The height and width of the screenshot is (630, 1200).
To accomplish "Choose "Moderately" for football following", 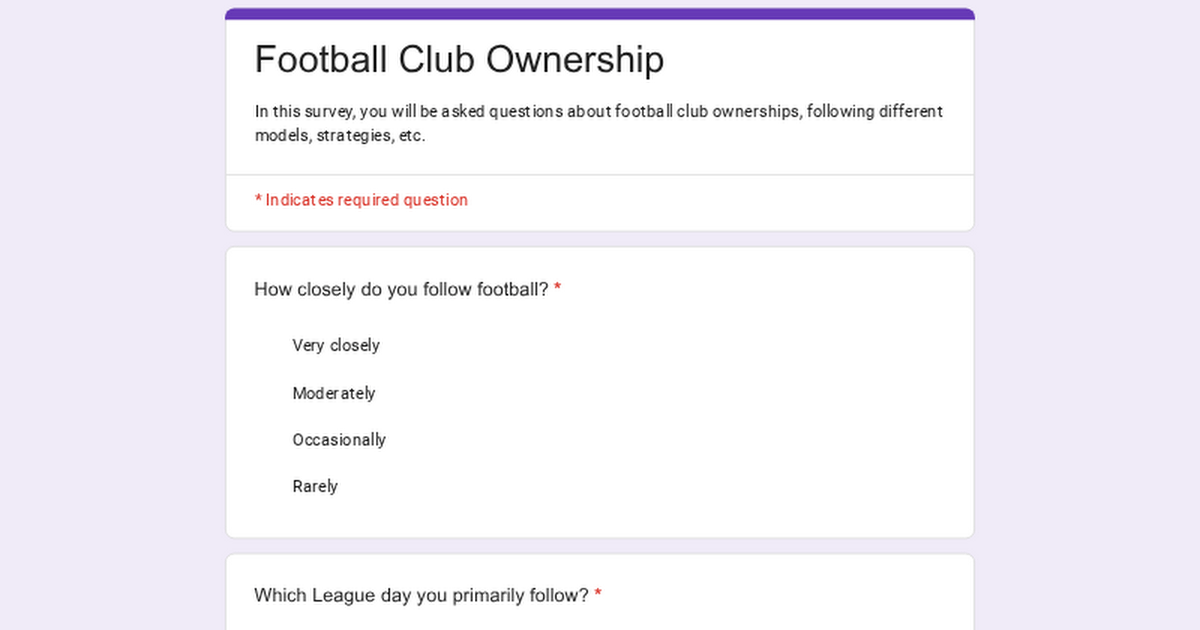I will click(x=334, y=394).
